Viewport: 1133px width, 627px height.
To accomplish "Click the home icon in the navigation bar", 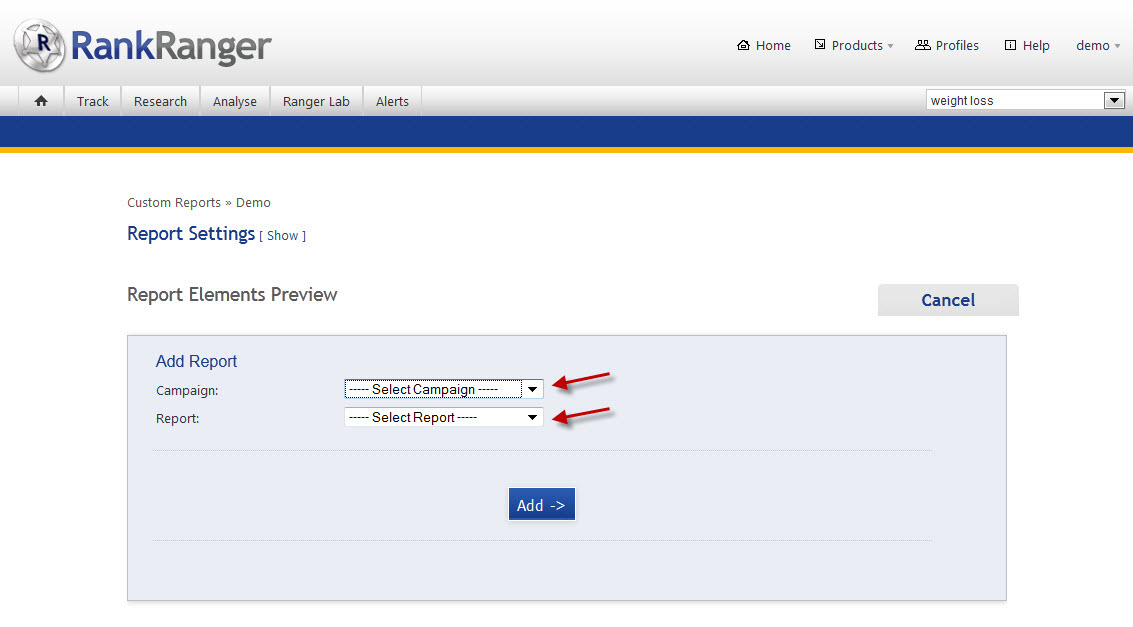I will (x=41, y=101).
